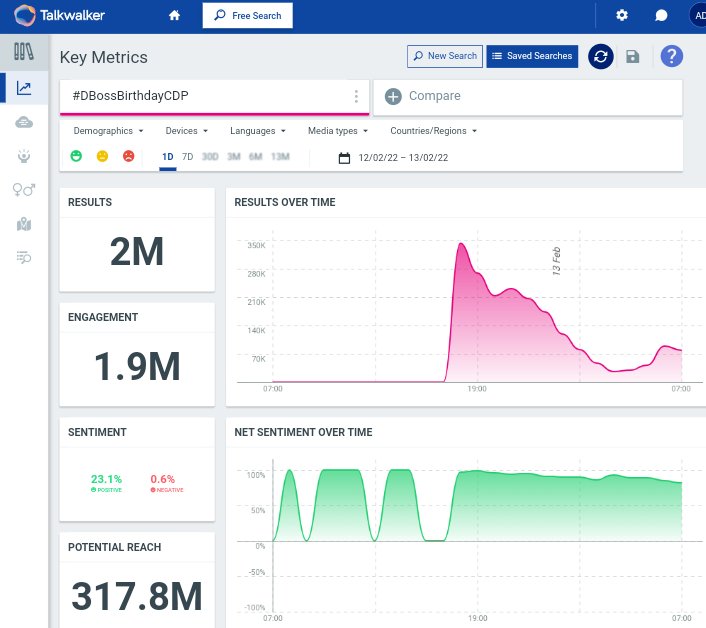706x628 pixels.
Task: Filter by neutral yellow face
Action: (102, 156)
